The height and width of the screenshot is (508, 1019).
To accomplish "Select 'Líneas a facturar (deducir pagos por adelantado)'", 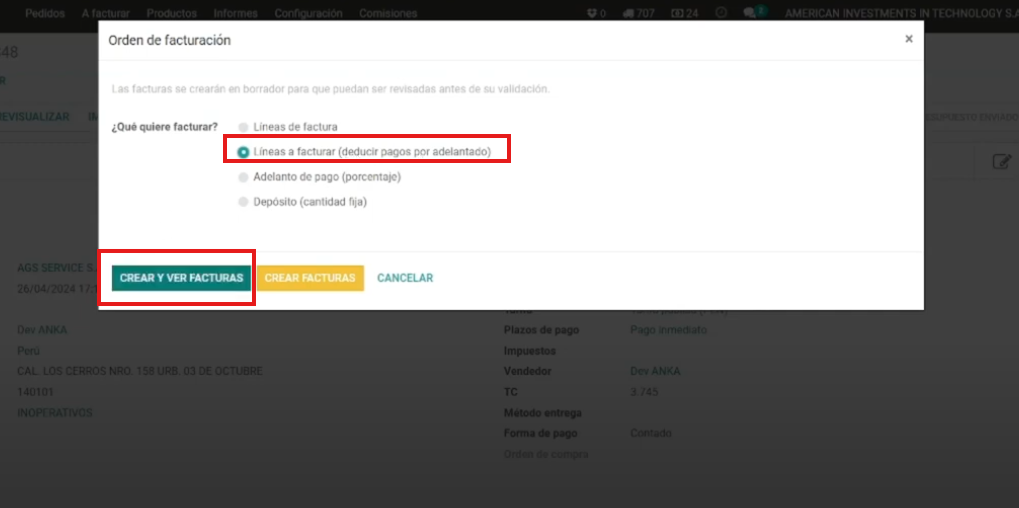I will tap(243, 152).
